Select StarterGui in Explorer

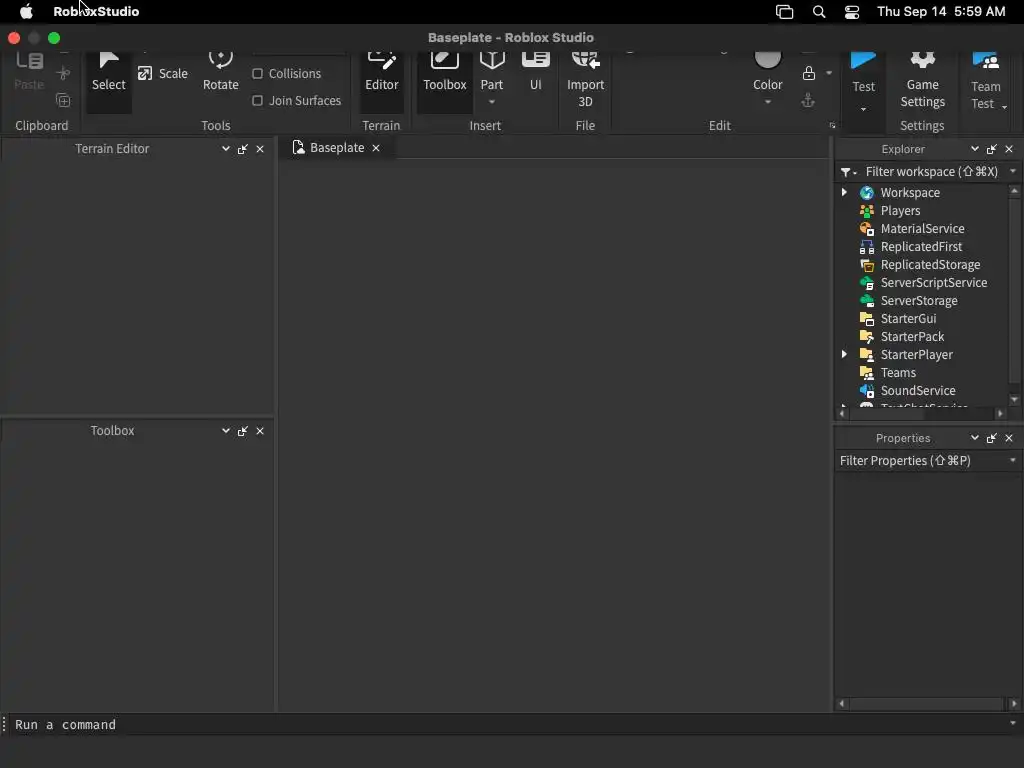click(908, 319)
